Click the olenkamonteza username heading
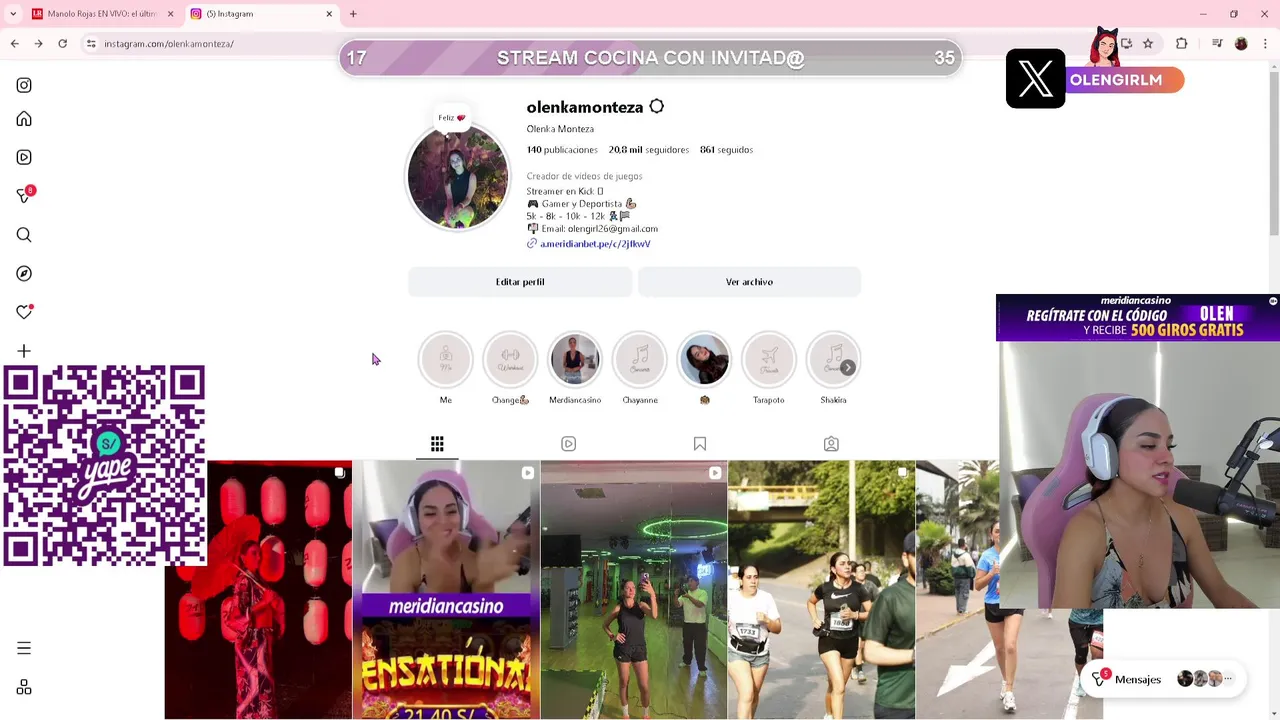 [x=585, y=107]
